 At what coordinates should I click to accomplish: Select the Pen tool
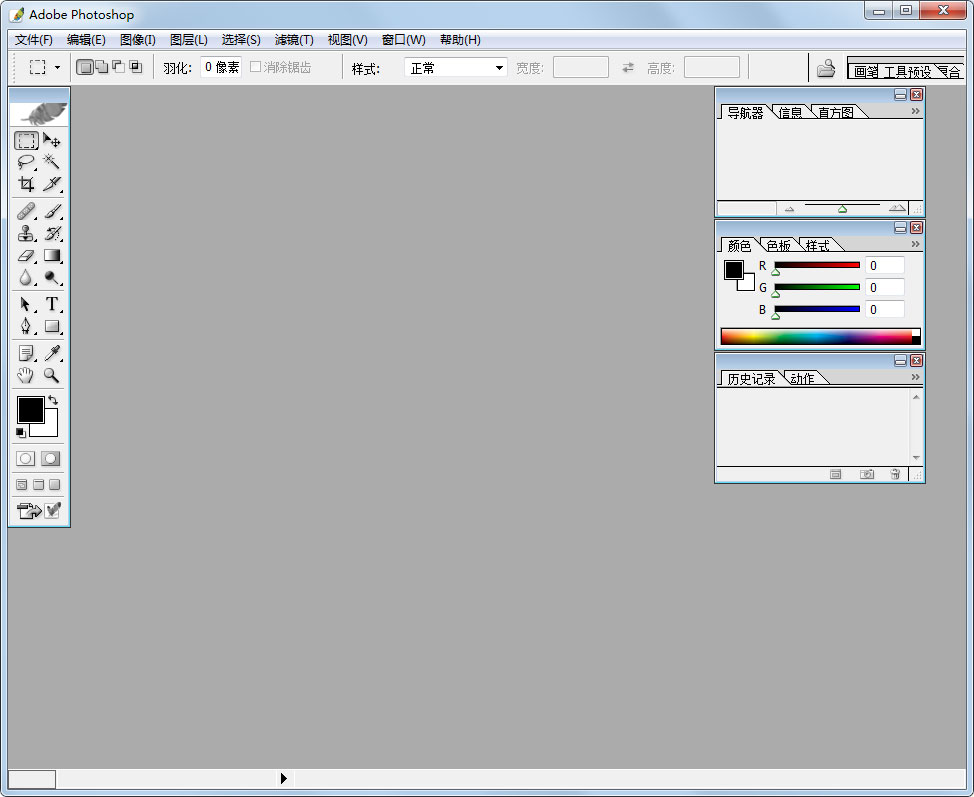point(26,326)
